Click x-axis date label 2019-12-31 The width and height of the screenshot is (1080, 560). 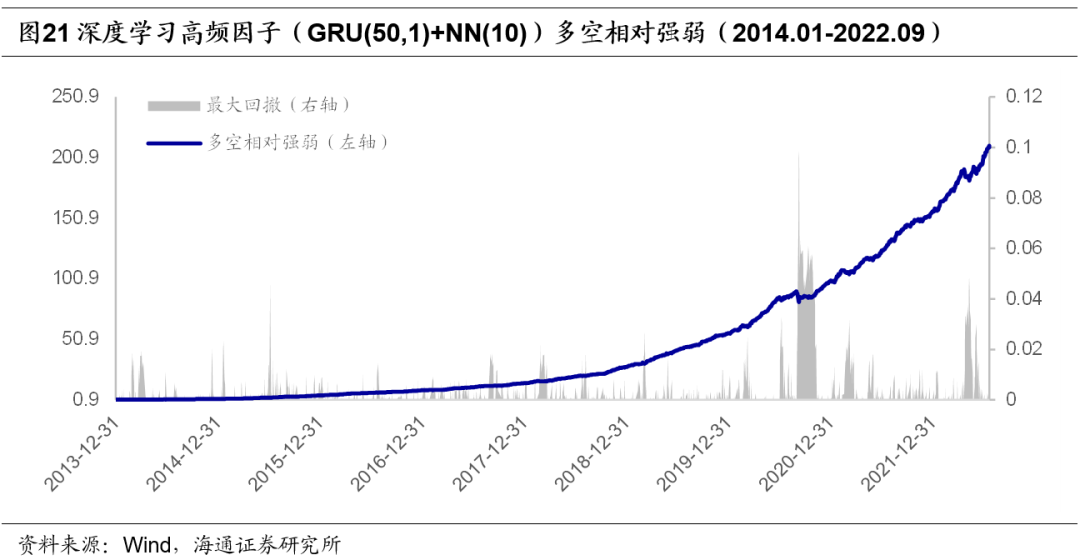tap(695, 453)
